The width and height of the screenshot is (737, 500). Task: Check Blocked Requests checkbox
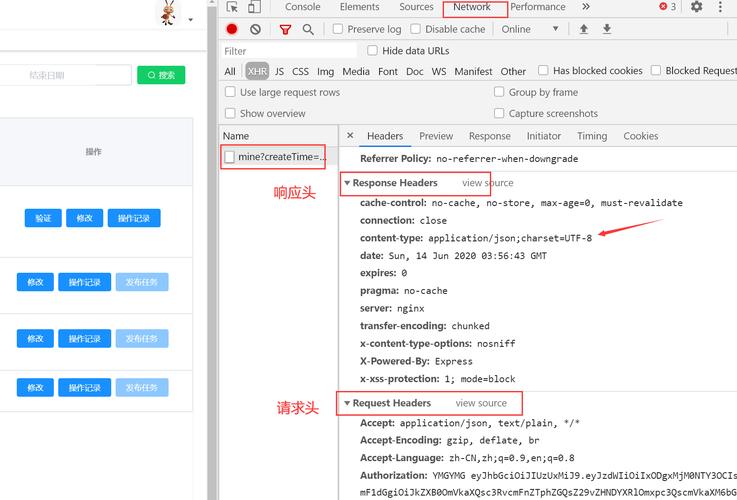[656, 70]
